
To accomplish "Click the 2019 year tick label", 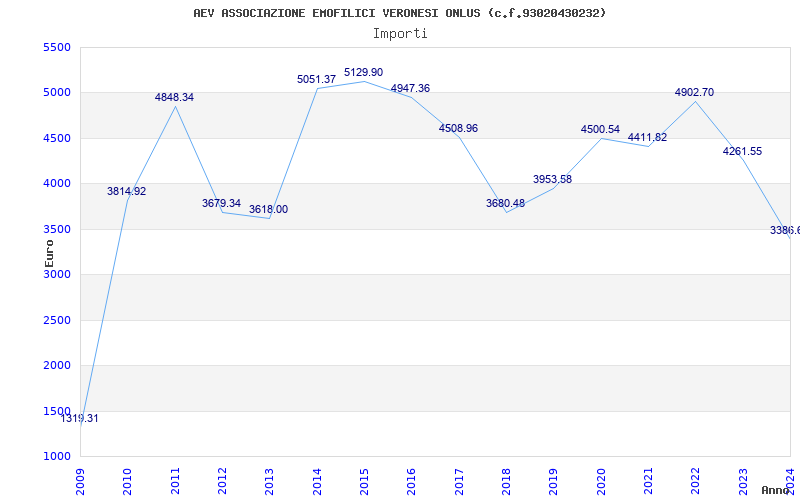I will tap(554, 481).
